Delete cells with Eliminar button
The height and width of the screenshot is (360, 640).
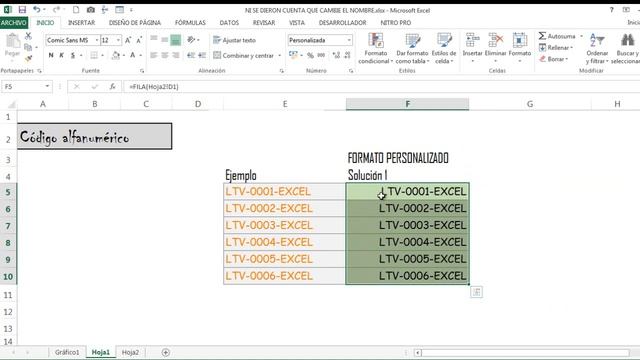(496, 48)
